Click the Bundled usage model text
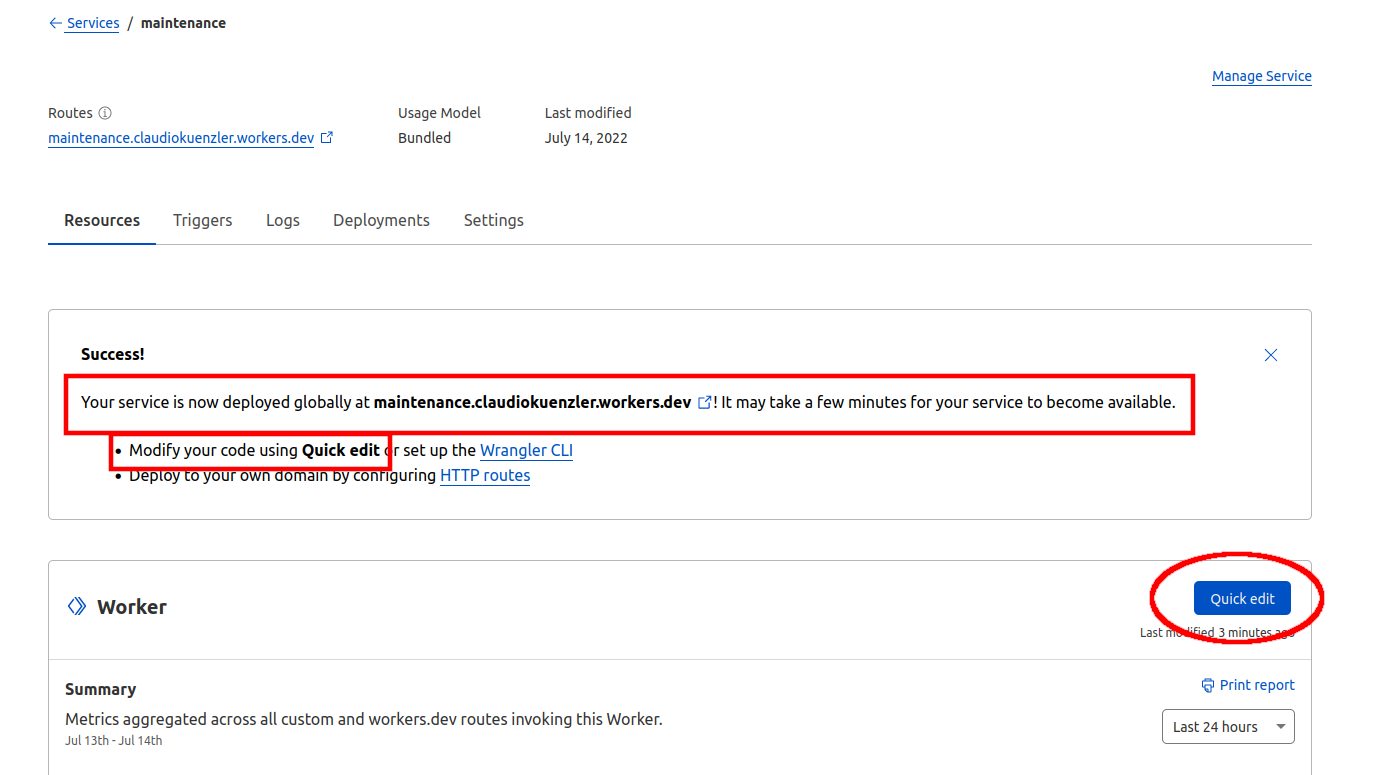 pyautogui.click(x=424, y=138)
